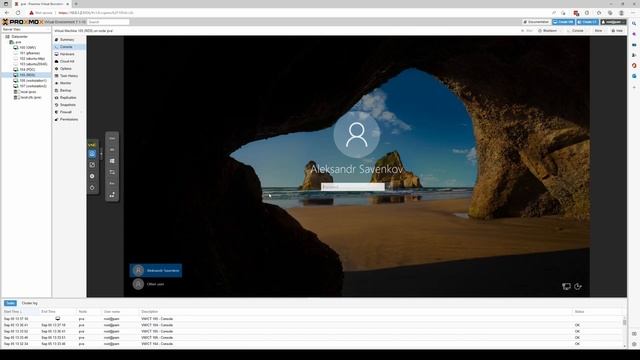The image size is (640, 360).
Task: Open Hardware in VM side menu
Action: coord(67,54)
